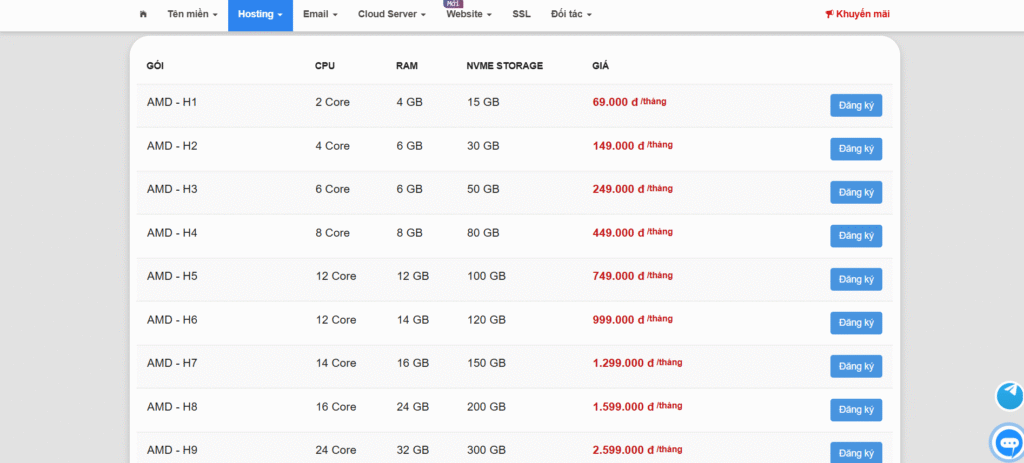Click Đăng ký for AMD - H1 plan
1024x463 pixels.
pos(856,105)
